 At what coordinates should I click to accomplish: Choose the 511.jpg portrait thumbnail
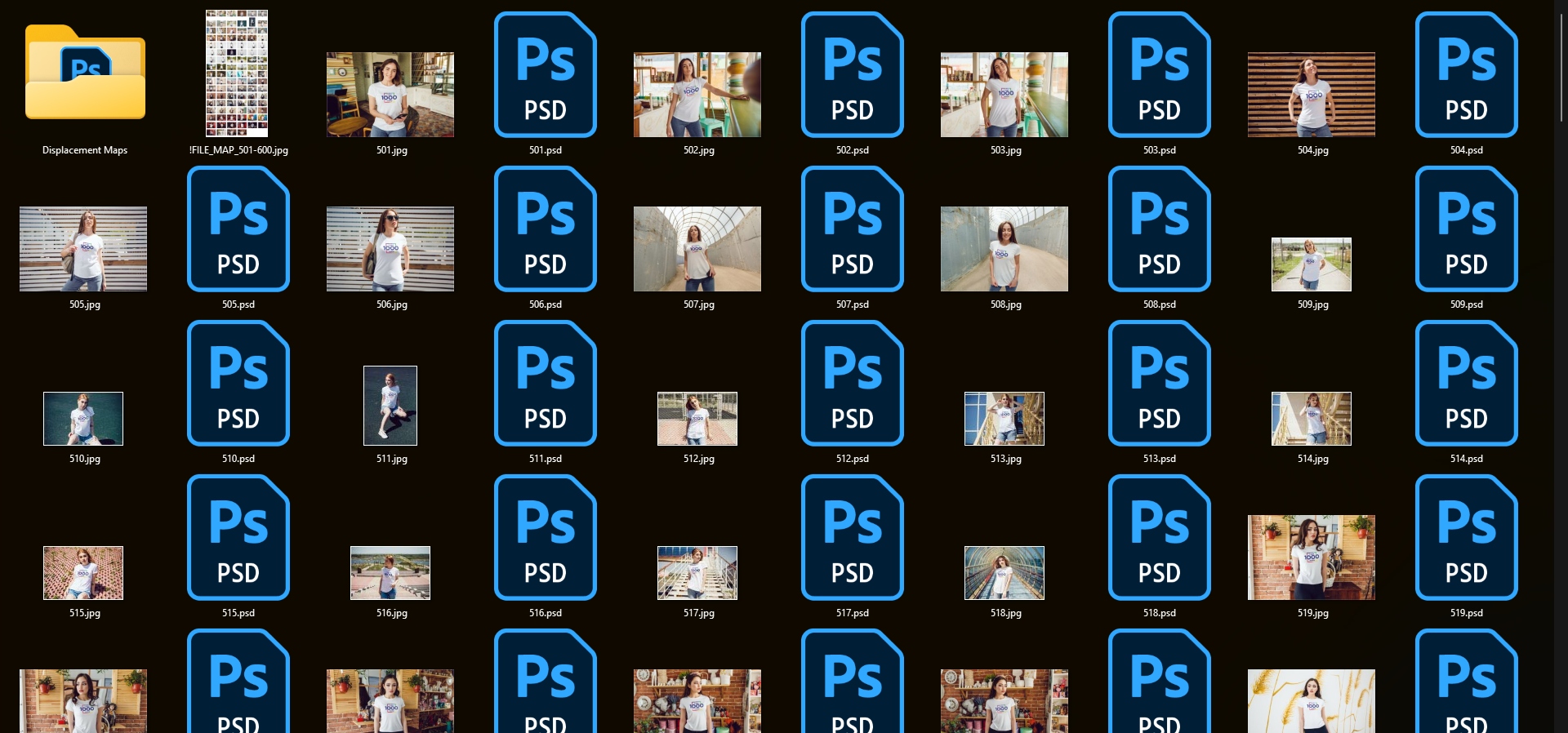[390, 406]
